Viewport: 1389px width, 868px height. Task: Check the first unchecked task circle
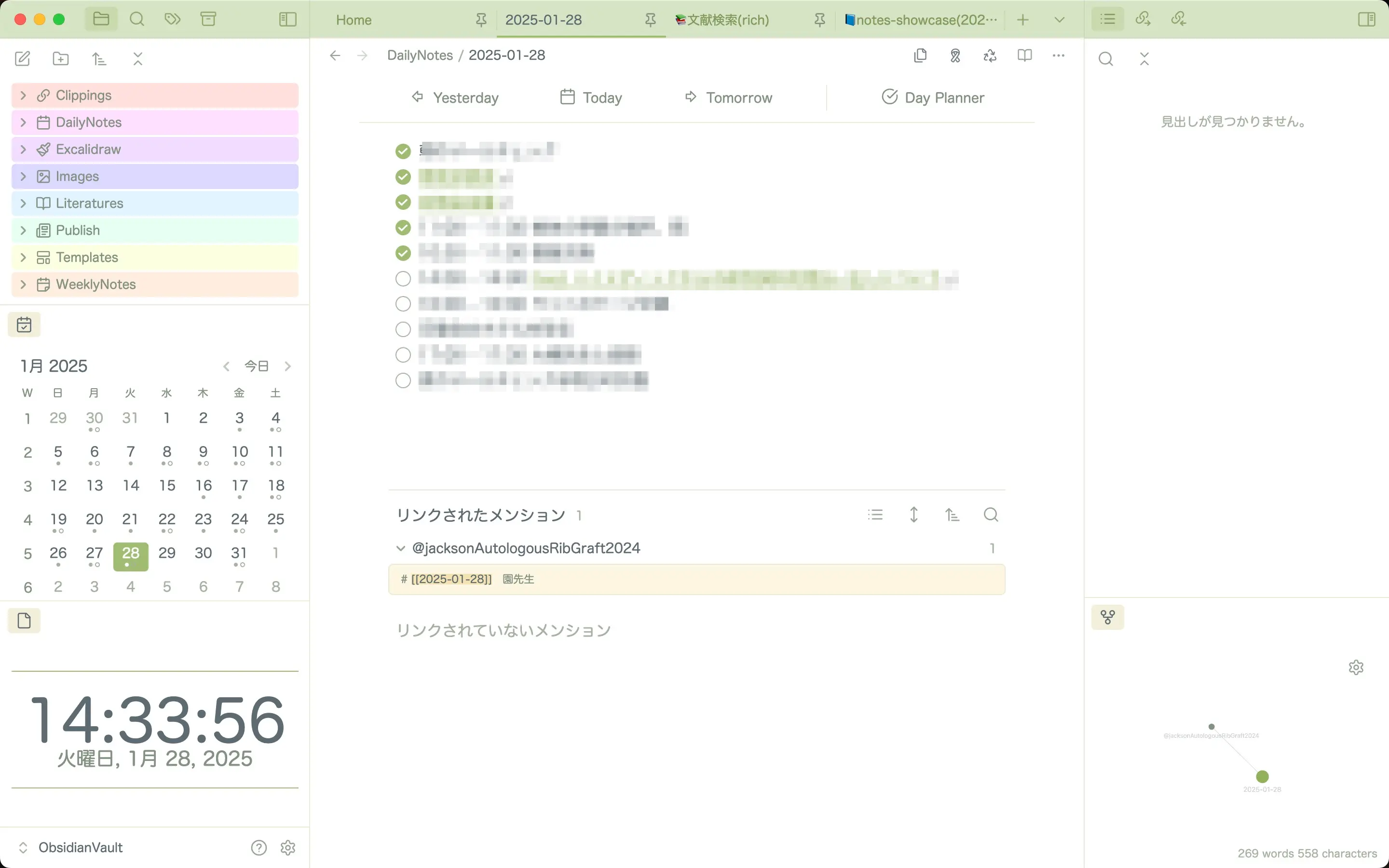click(x=403, y=278)
